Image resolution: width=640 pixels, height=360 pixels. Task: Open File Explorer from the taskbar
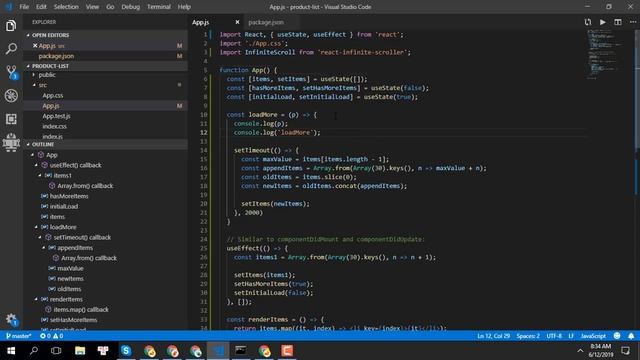[80, 351]
